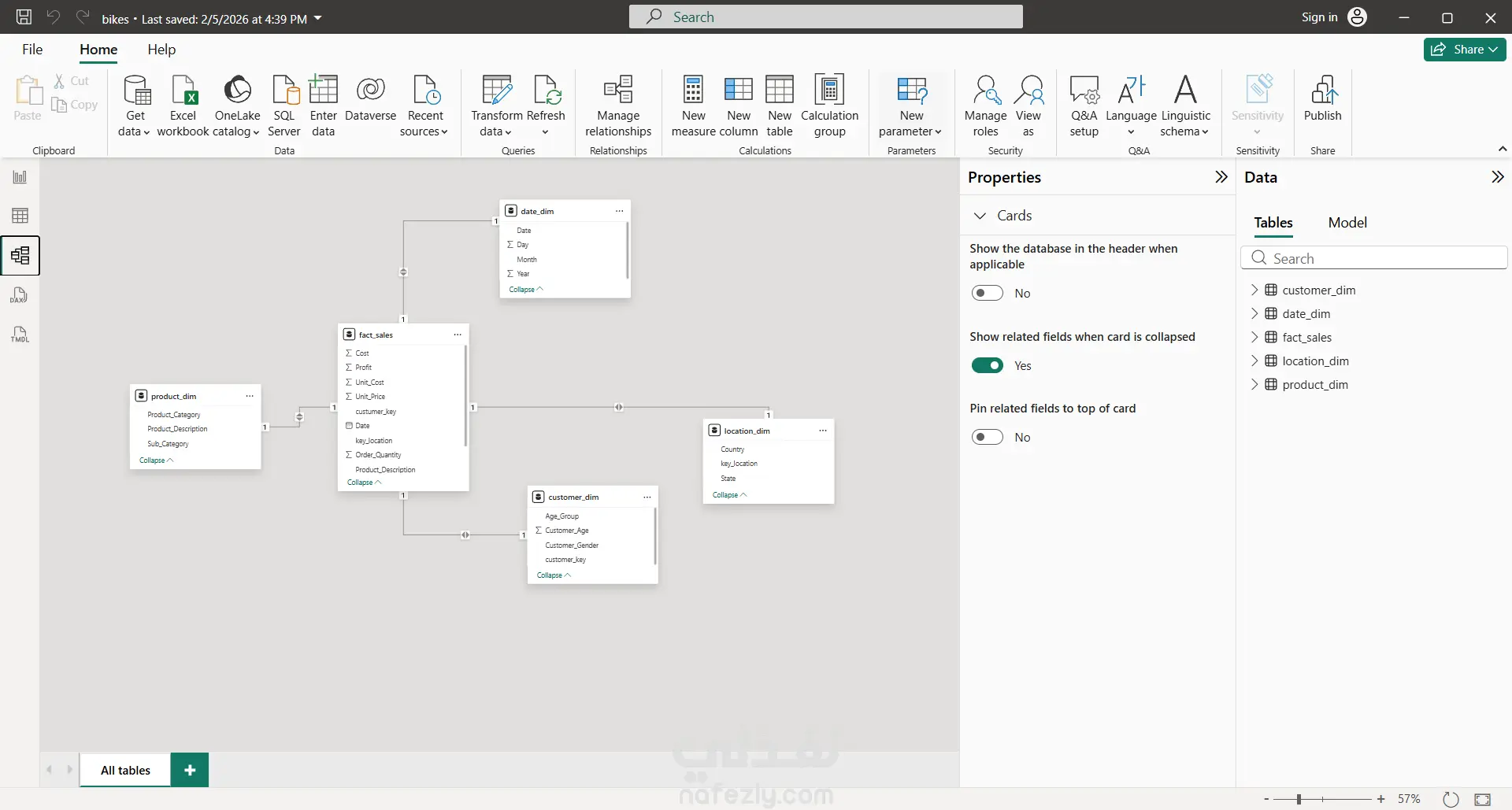
Task: Collapse the Properties pane
Action: pyautogui.click(x=1221, y=177)
